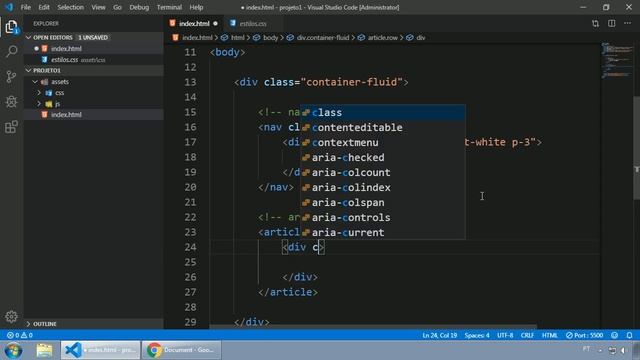This screenshot has width=640, height=360.
Task: Click the Port: 5500 Live Server status
Action: coord(584,335)
